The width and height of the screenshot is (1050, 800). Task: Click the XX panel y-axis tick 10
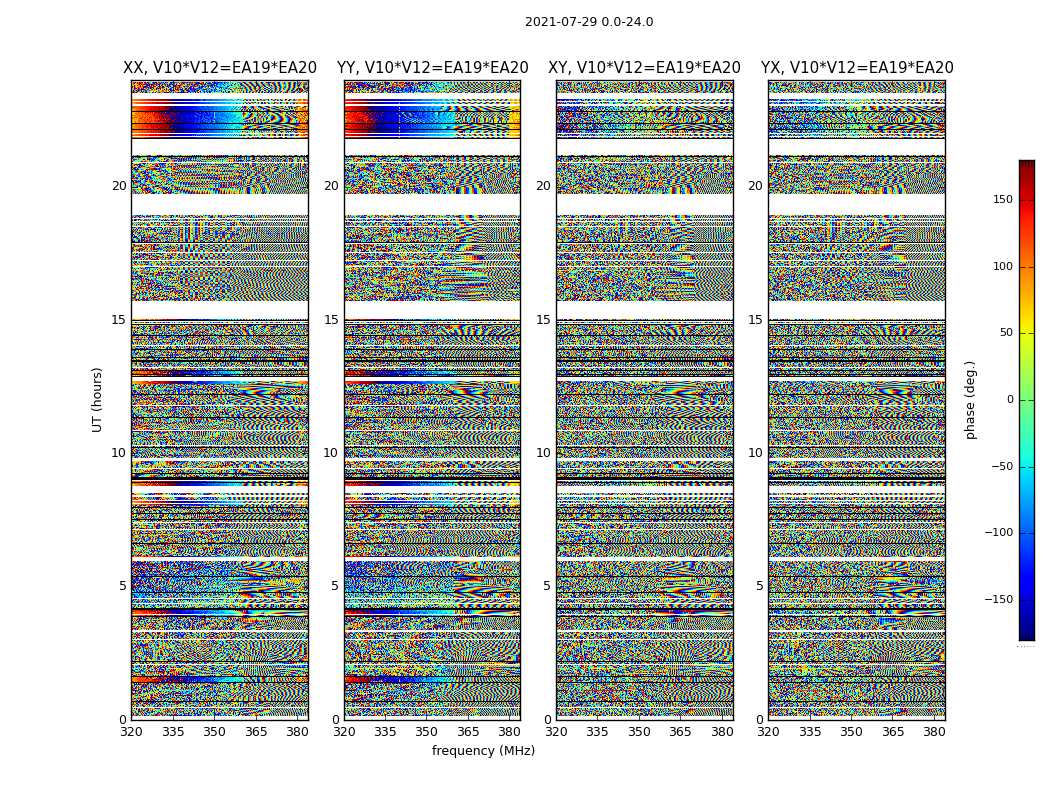pos(119,453)
